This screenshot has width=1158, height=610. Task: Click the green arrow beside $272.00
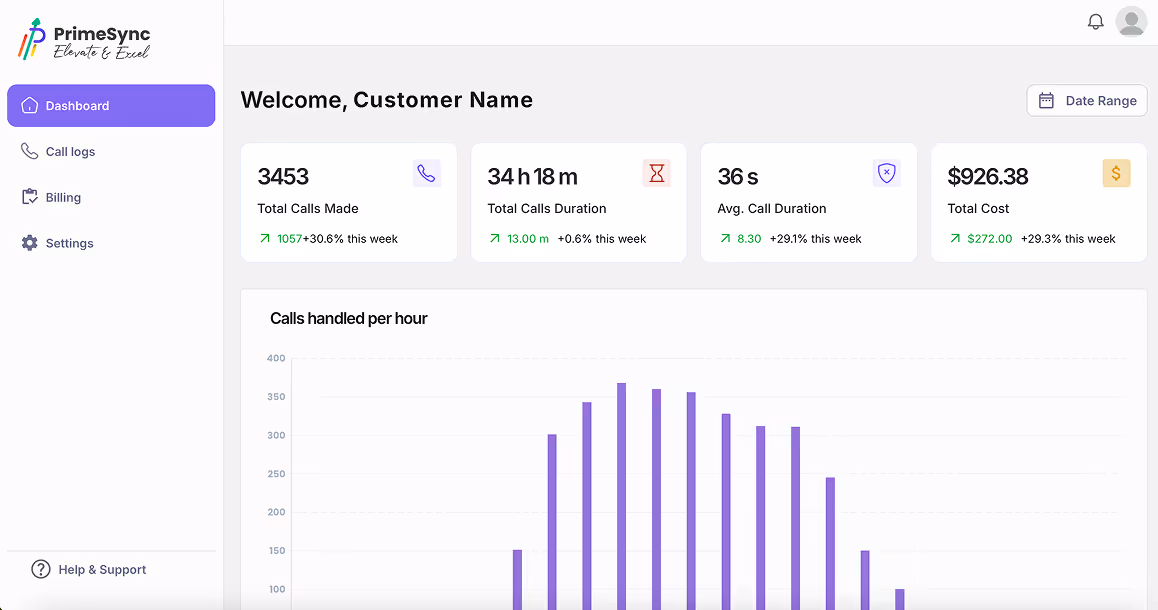[x=955, y=239]
